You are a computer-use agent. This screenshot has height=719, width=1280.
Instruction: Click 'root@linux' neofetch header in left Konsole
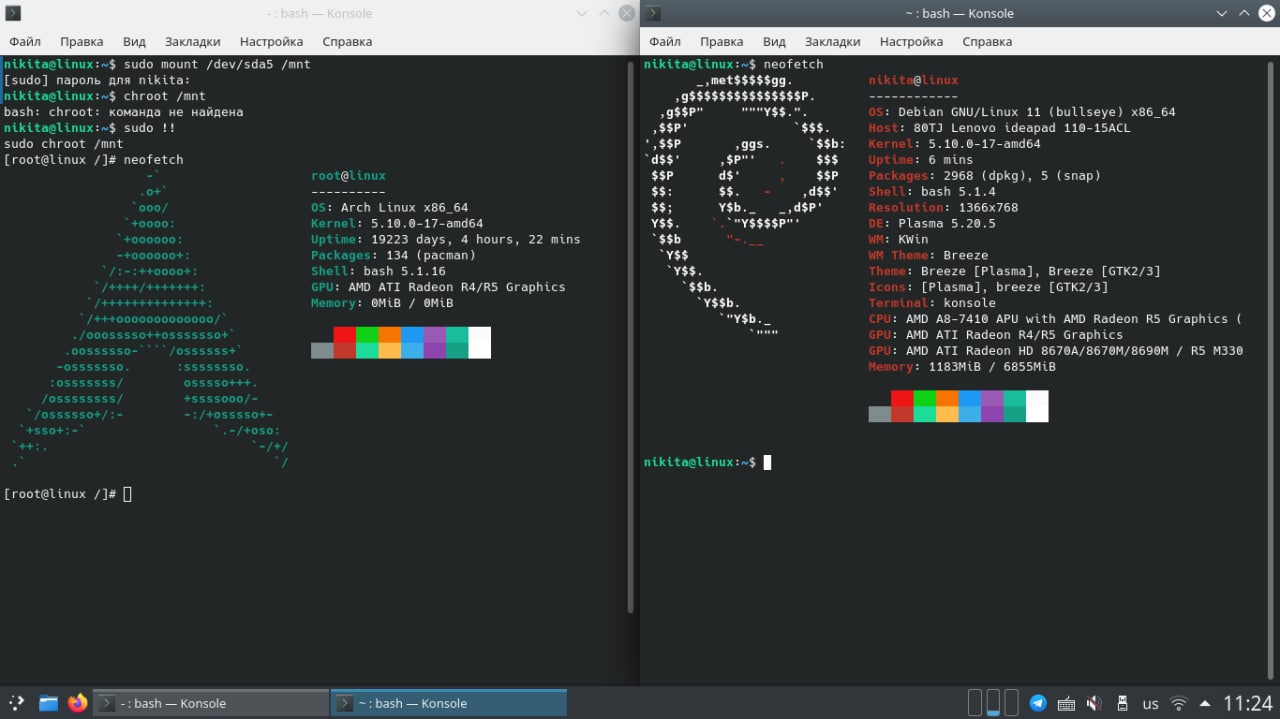(348, 176)
